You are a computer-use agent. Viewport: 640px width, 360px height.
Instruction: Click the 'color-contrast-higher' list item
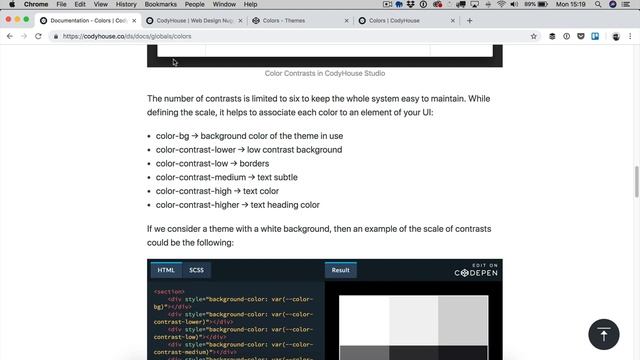point(238,205)
